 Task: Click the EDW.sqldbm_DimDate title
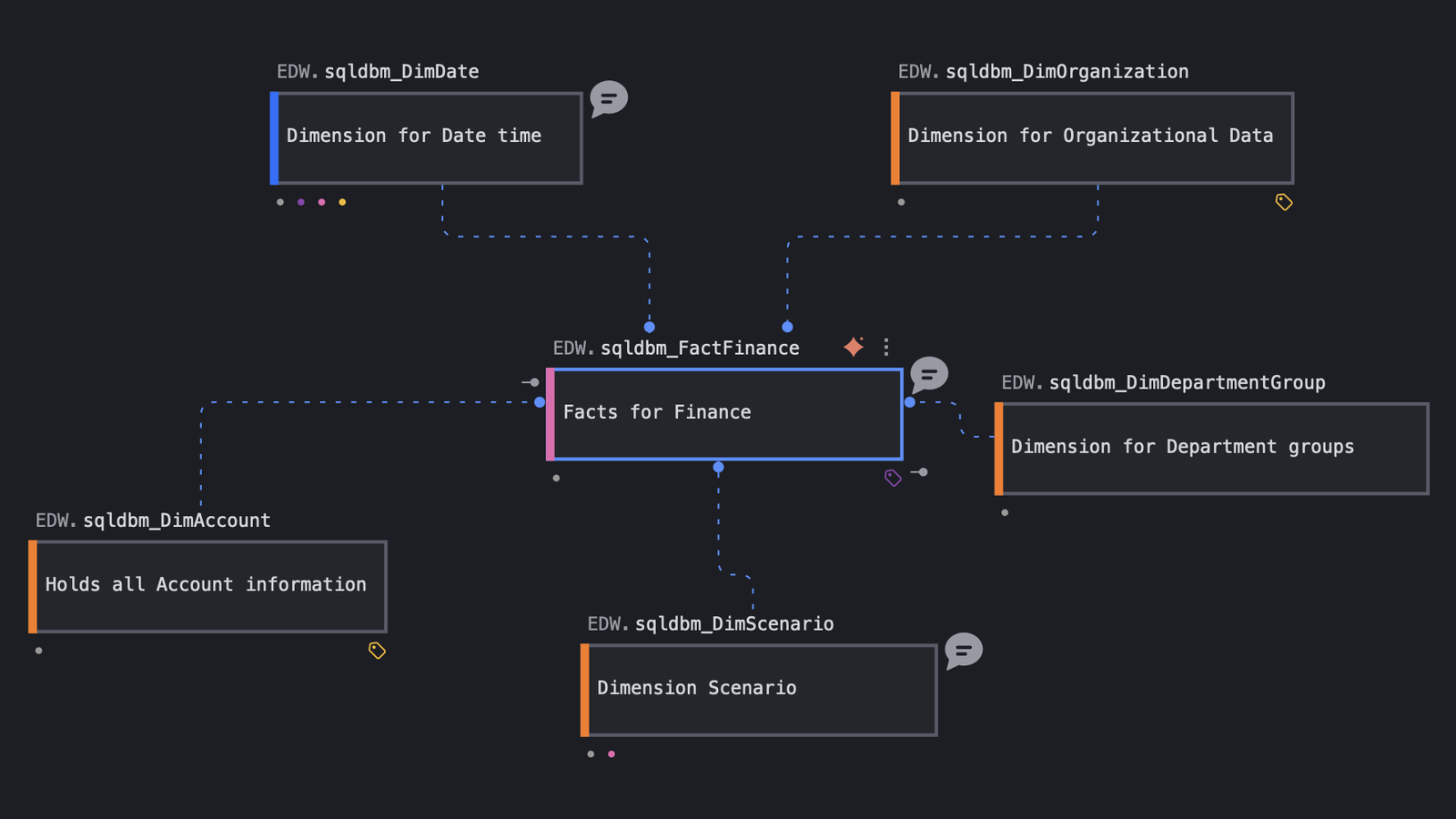[378, 72]
